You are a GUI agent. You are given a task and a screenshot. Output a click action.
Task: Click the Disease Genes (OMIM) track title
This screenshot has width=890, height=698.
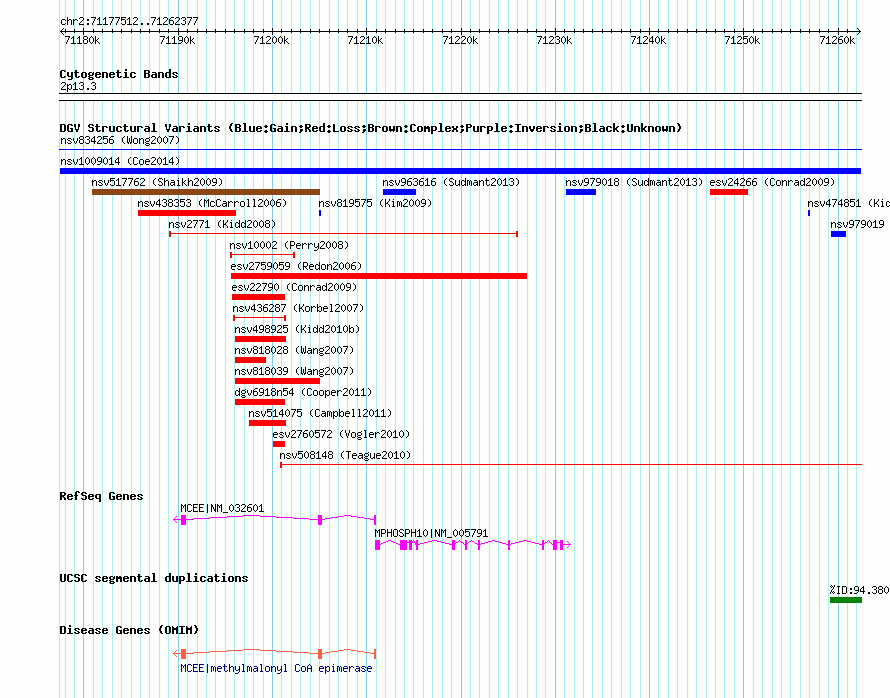[129, 630]
